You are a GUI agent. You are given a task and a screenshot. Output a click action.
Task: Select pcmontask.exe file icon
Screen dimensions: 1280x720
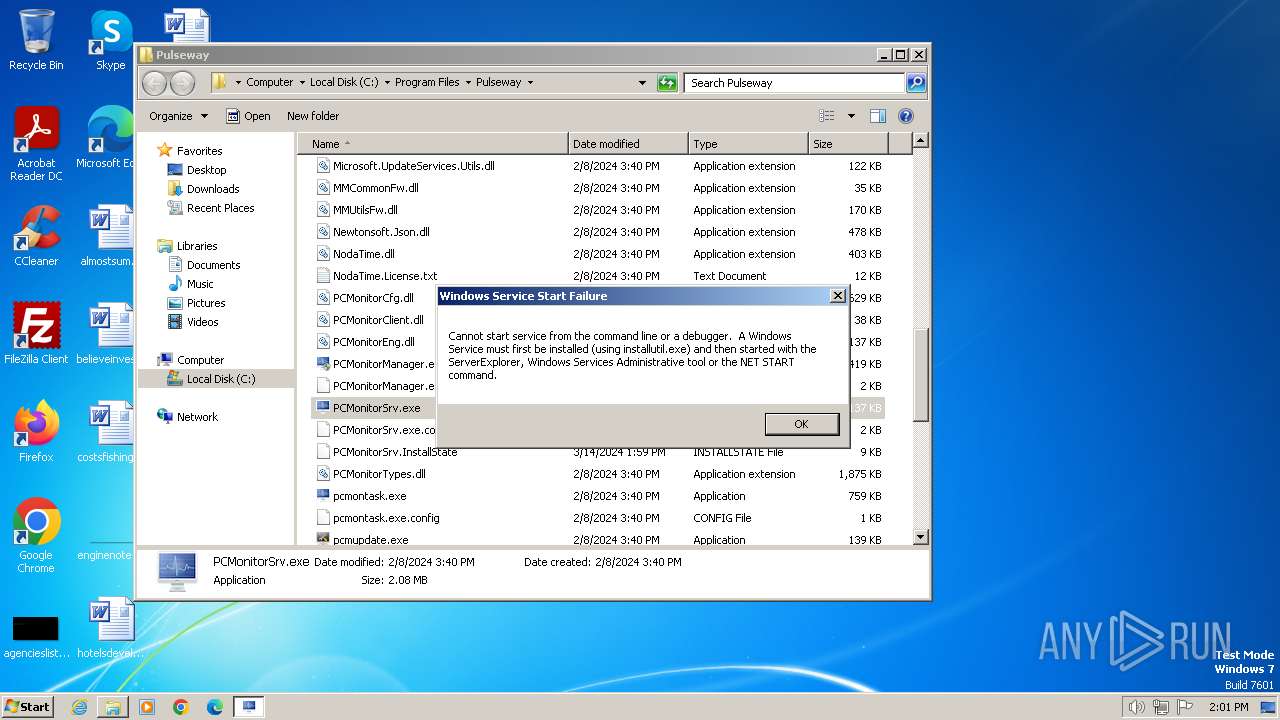coord(323,496)
